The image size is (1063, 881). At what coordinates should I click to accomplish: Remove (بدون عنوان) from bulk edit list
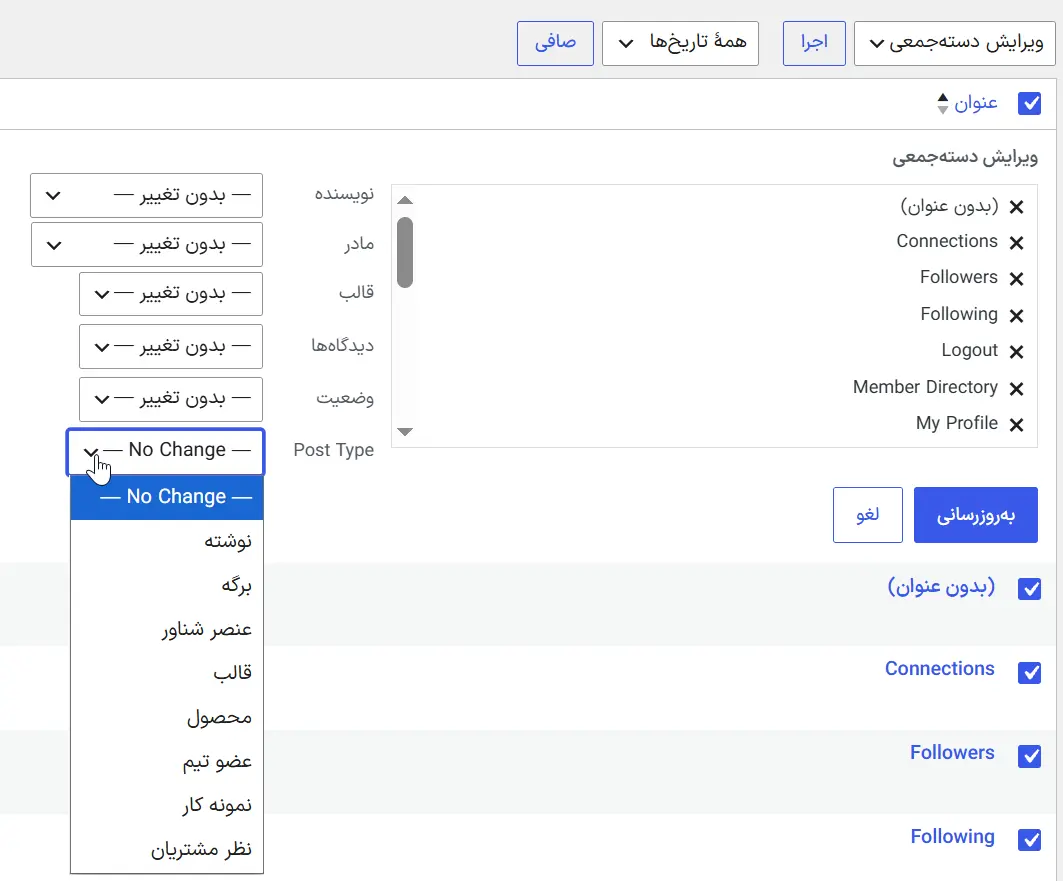[1016, 207]
